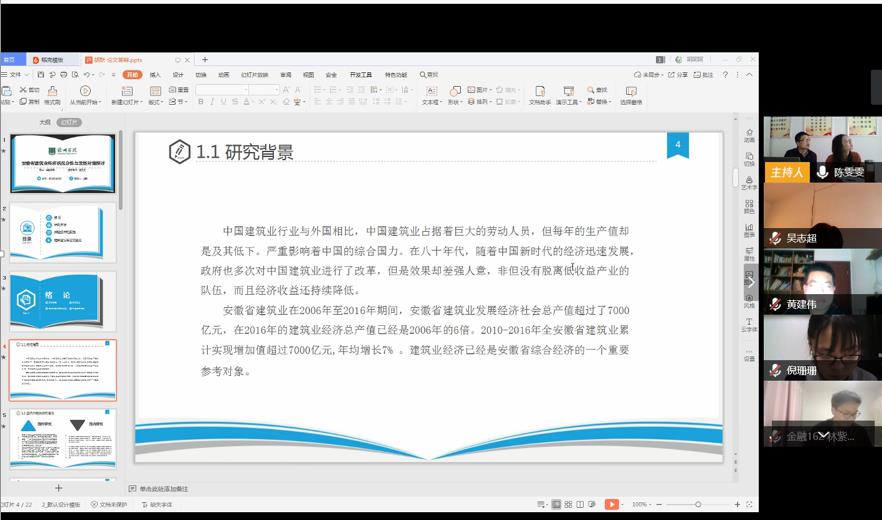Image resolution: width=882 pixels, height=520 pixels.
Task: Add a new slide with plus button
Action: (58, 488)
